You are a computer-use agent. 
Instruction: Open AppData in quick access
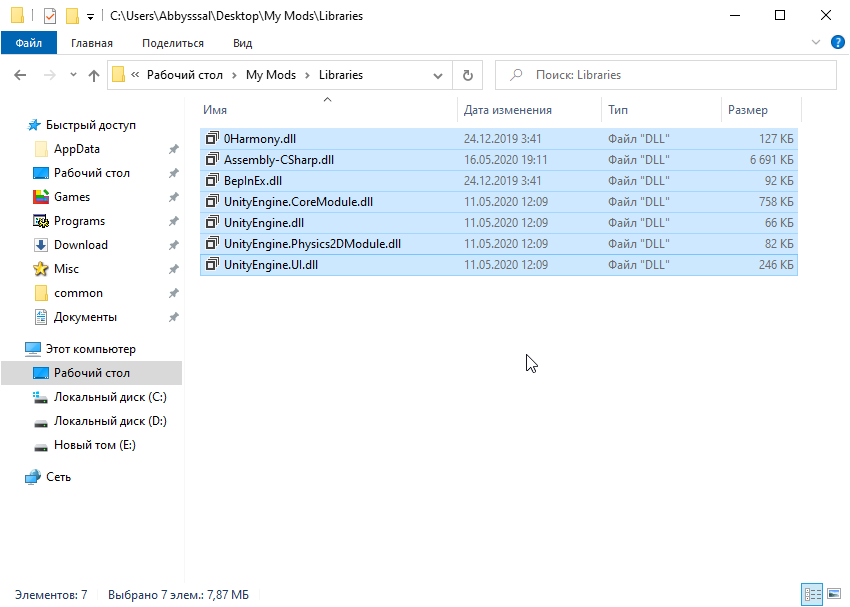[x=76, y=149]
